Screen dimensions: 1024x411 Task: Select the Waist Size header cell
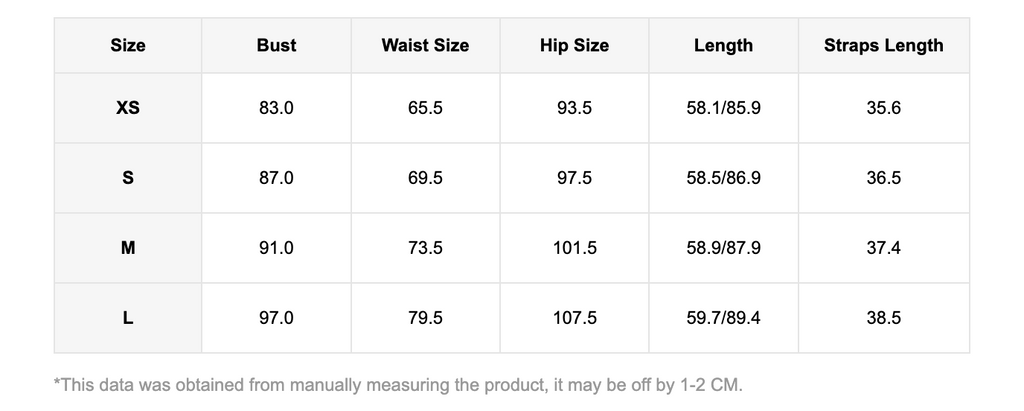point(425,45)
